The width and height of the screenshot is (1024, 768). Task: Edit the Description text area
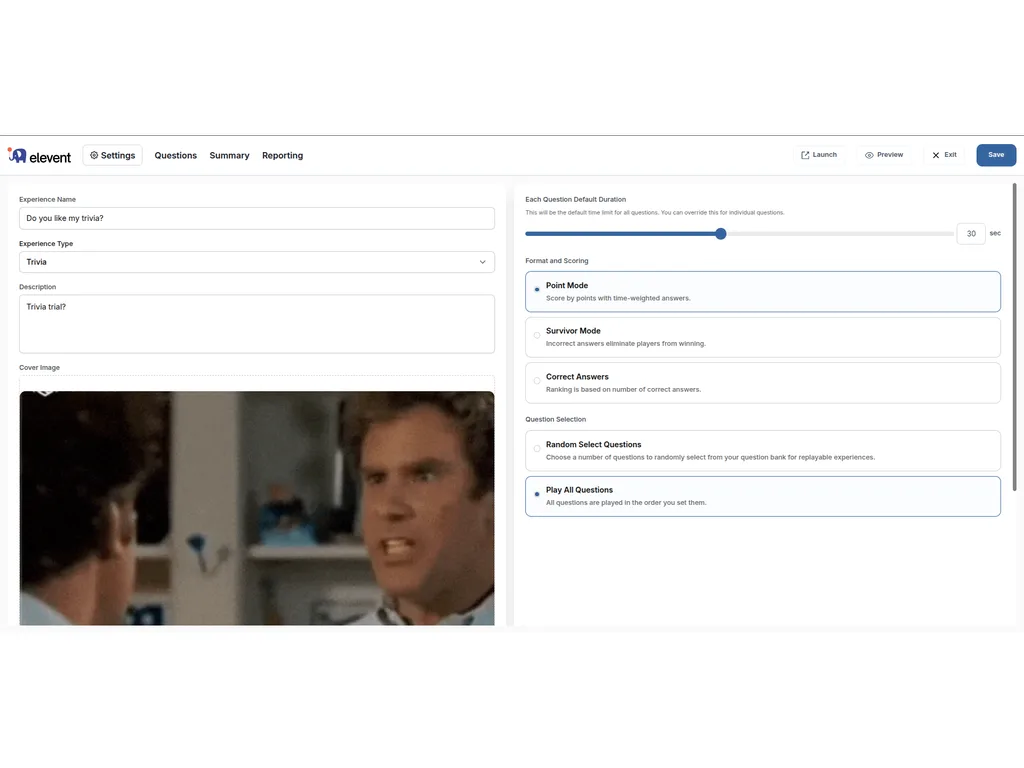(x=257, y=324)
